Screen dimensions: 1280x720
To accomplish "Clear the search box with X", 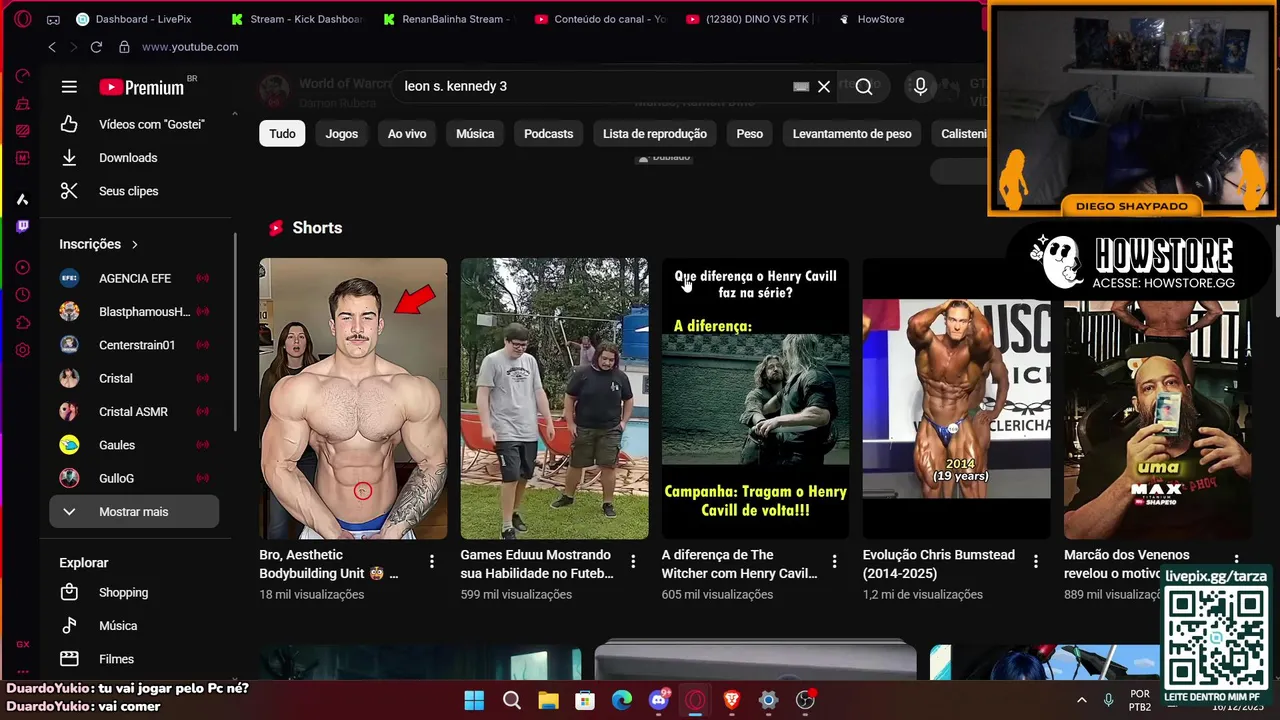I will pos(824,87).
